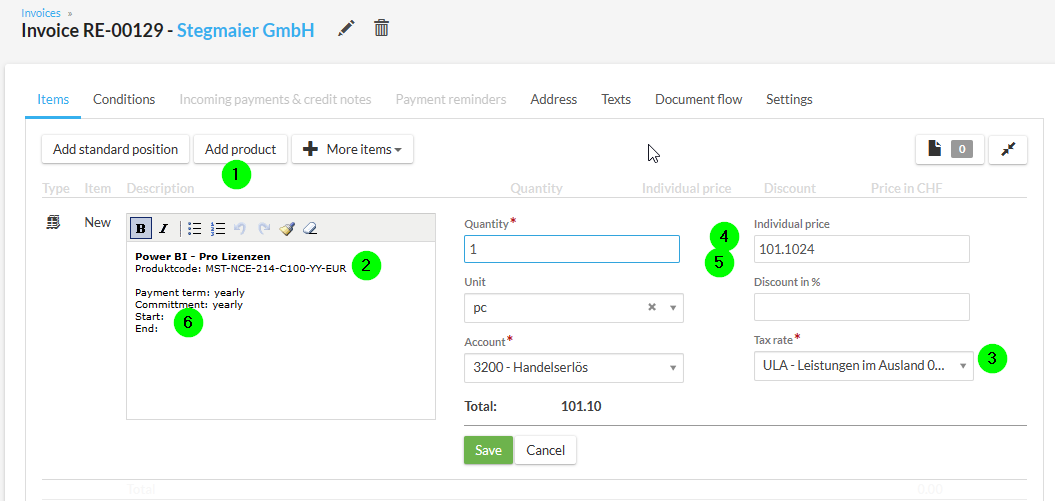Open the Texts tab
Viewport: 1055px width, 501px height.
click(616, 100)
